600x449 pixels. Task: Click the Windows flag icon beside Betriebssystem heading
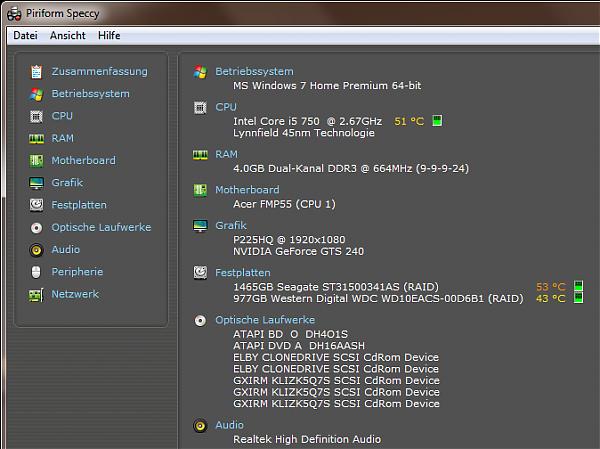click(x=200, y=72)
